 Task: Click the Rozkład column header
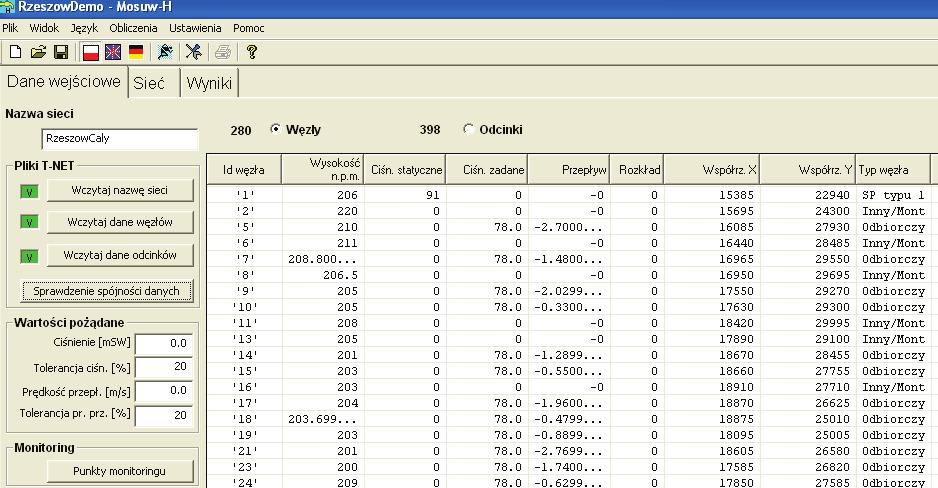[636, 170]
